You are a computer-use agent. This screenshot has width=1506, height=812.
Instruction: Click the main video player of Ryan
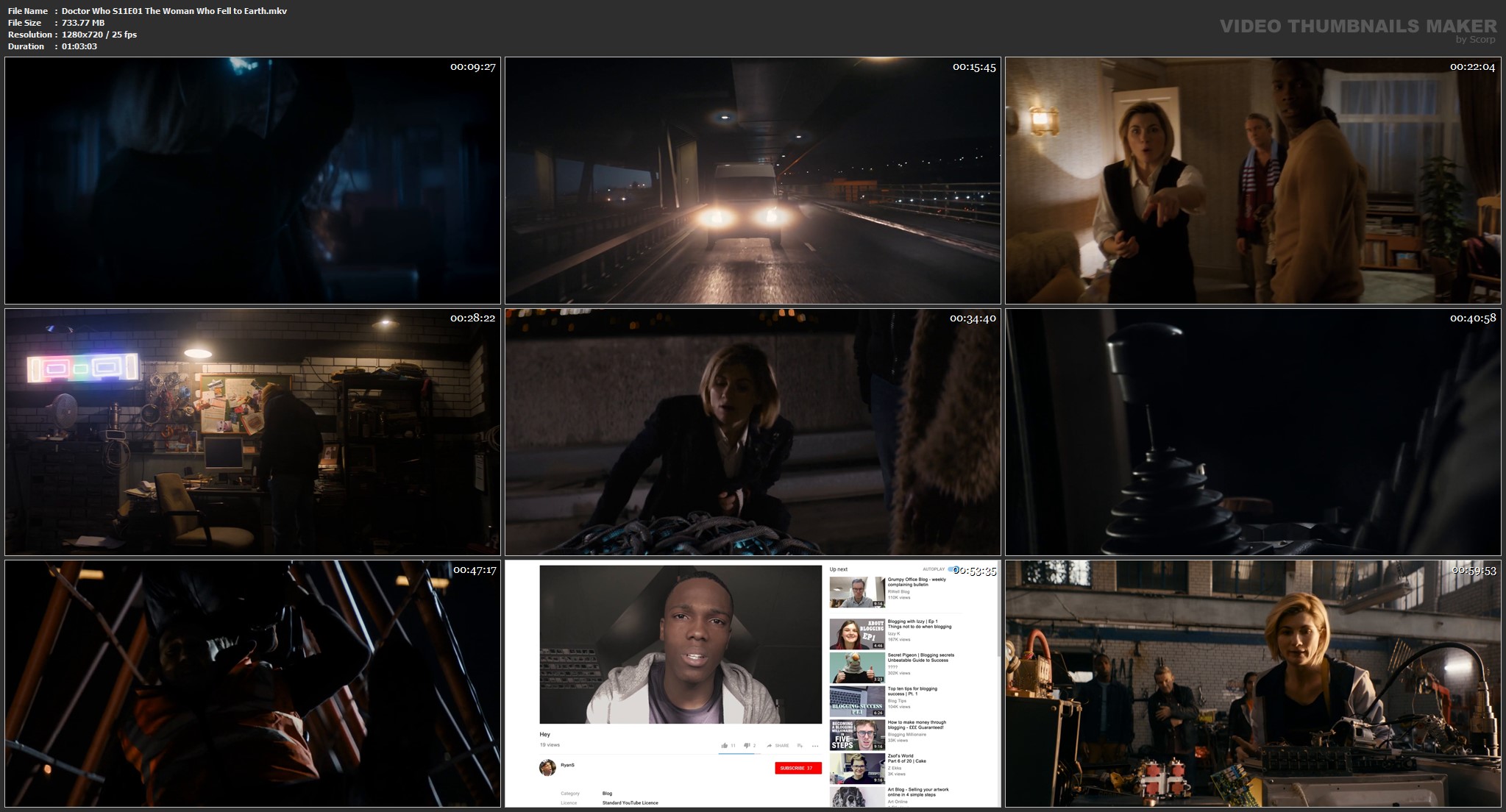coord(680,644)
